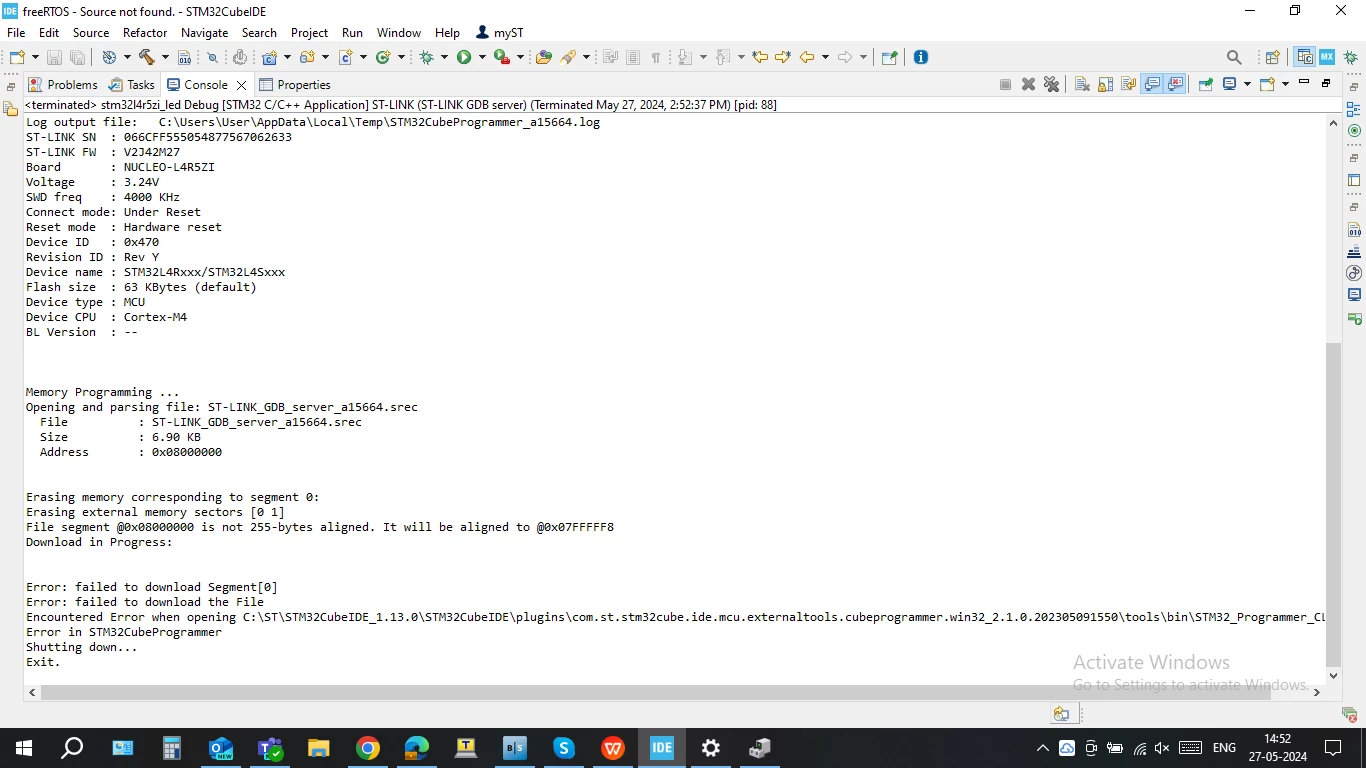Click Remove Launch icon in console toolbar
Image resolution: width=1366 pixels, height=768 pixels.
(1028, 85)
